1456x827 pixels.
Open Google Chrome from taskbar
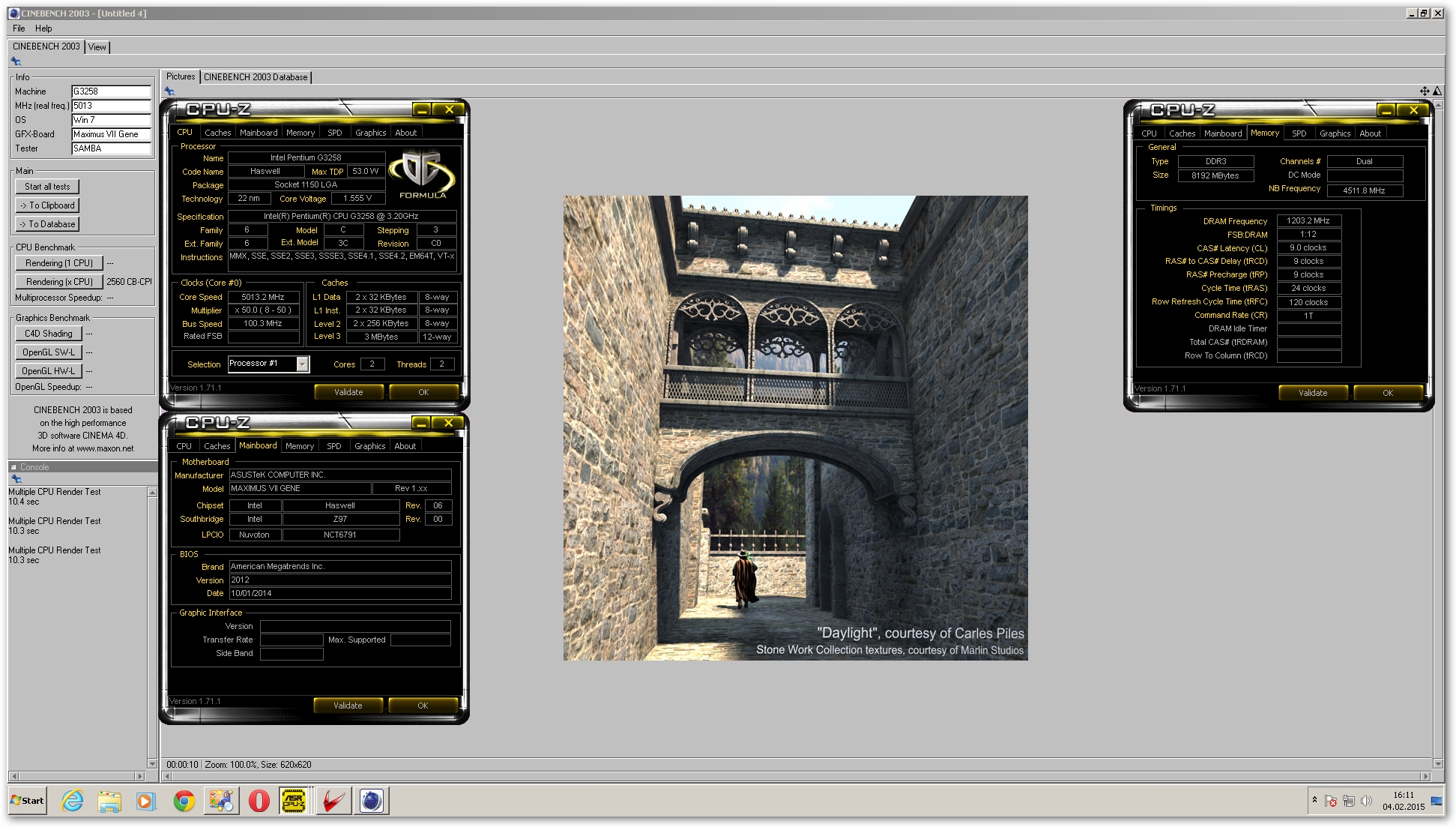click(184, 801)
